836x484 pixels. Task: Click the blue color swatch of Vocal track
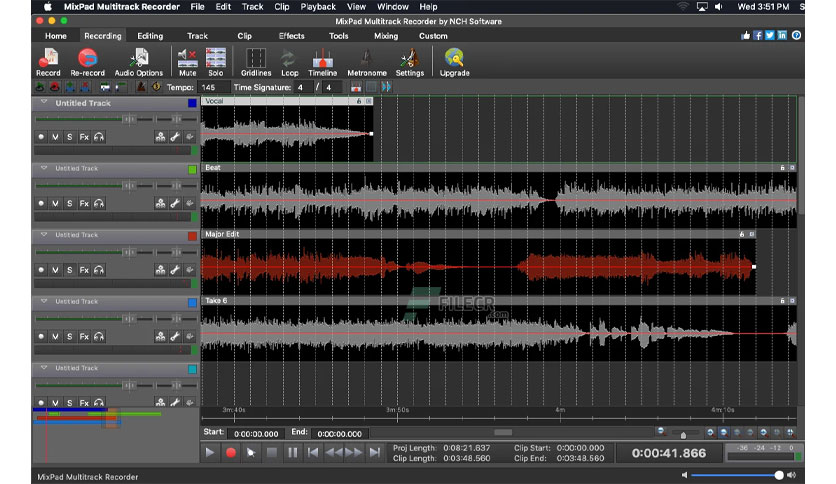click(x=192, y=103)
